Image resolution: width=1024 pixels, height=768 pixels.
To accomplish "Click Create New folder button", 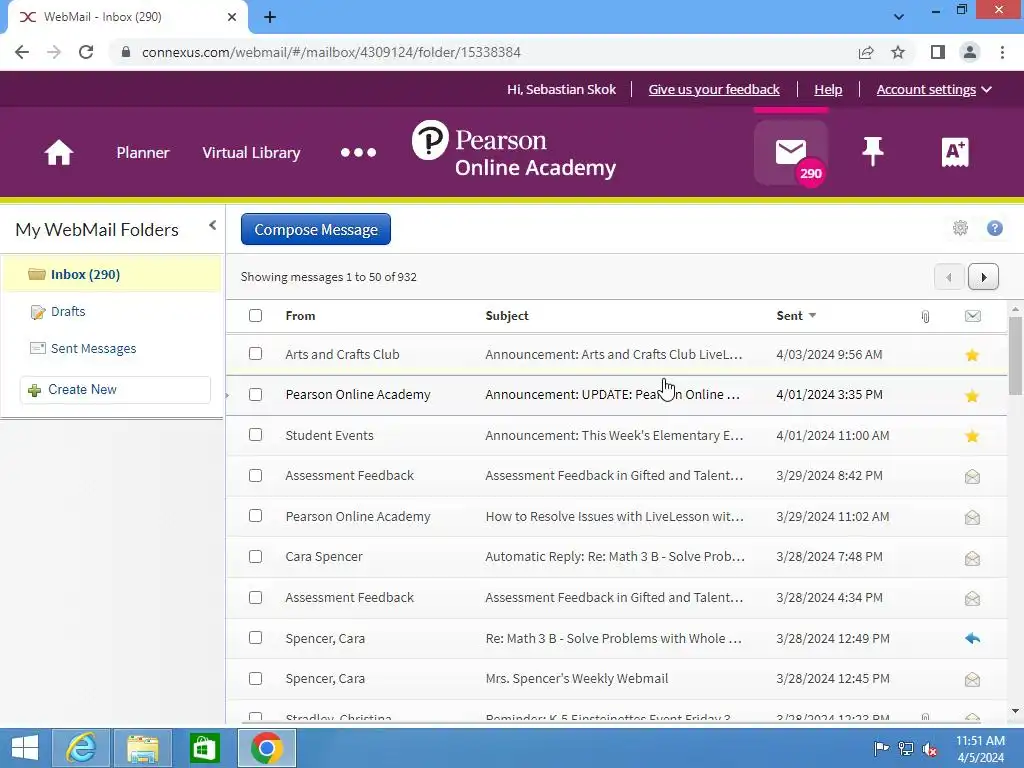I will tap(115, 390).
